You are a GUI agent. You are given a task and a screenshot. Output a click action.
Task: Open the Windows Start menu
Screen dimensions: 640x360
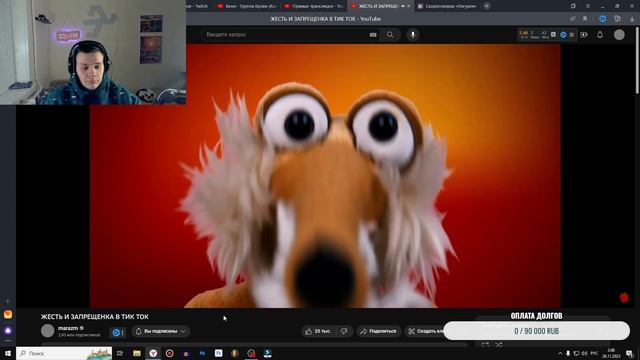(x=8, y=353)
